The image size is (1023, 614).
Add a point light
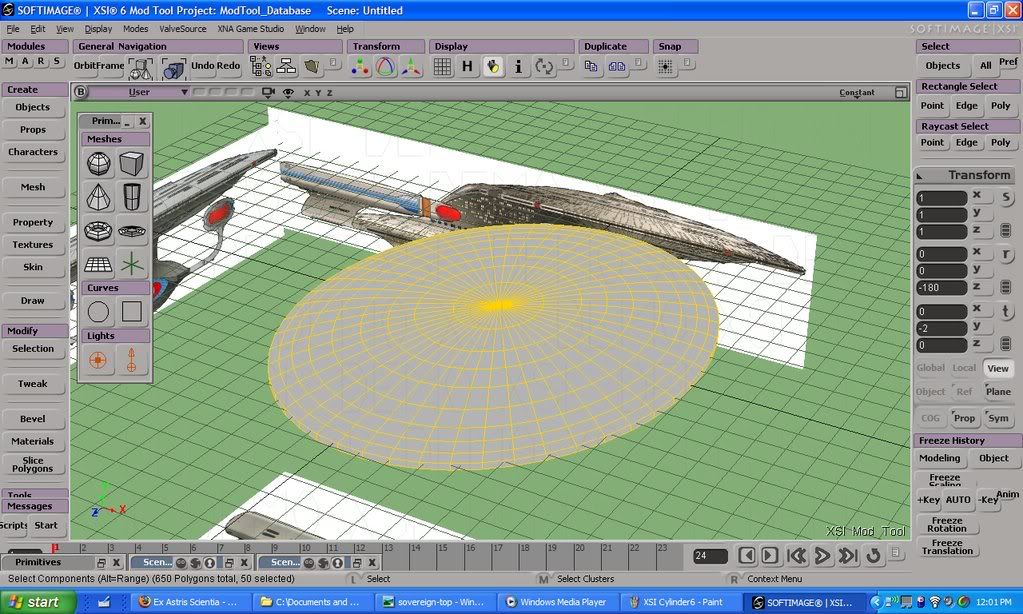pos(99,360)
